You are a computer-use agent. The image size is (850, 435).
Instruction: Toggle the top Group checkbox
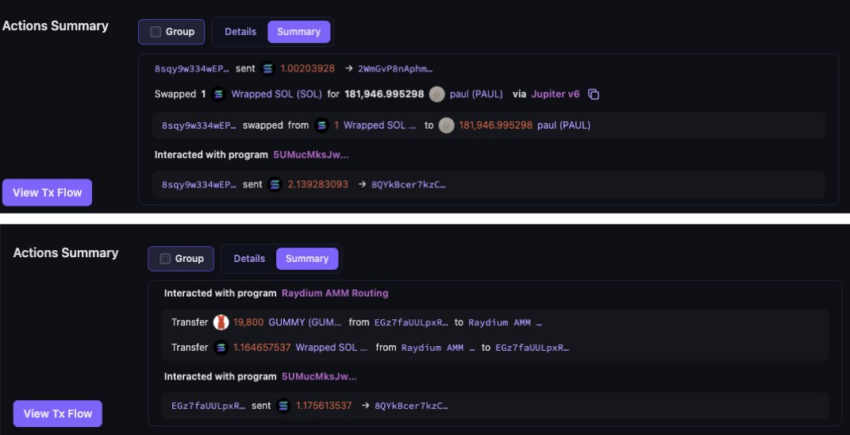point(156,32)
